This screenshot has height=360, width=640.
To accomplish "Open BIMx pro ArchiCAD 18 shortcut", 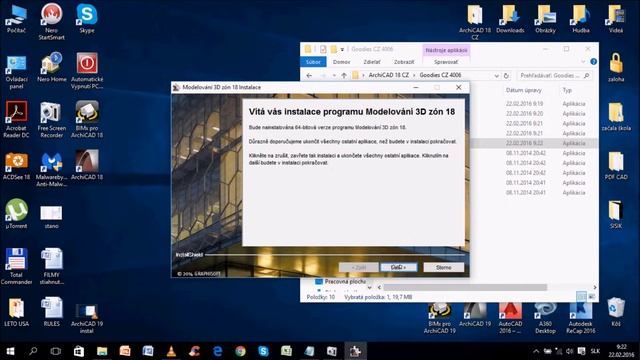I will pos(87,120).
